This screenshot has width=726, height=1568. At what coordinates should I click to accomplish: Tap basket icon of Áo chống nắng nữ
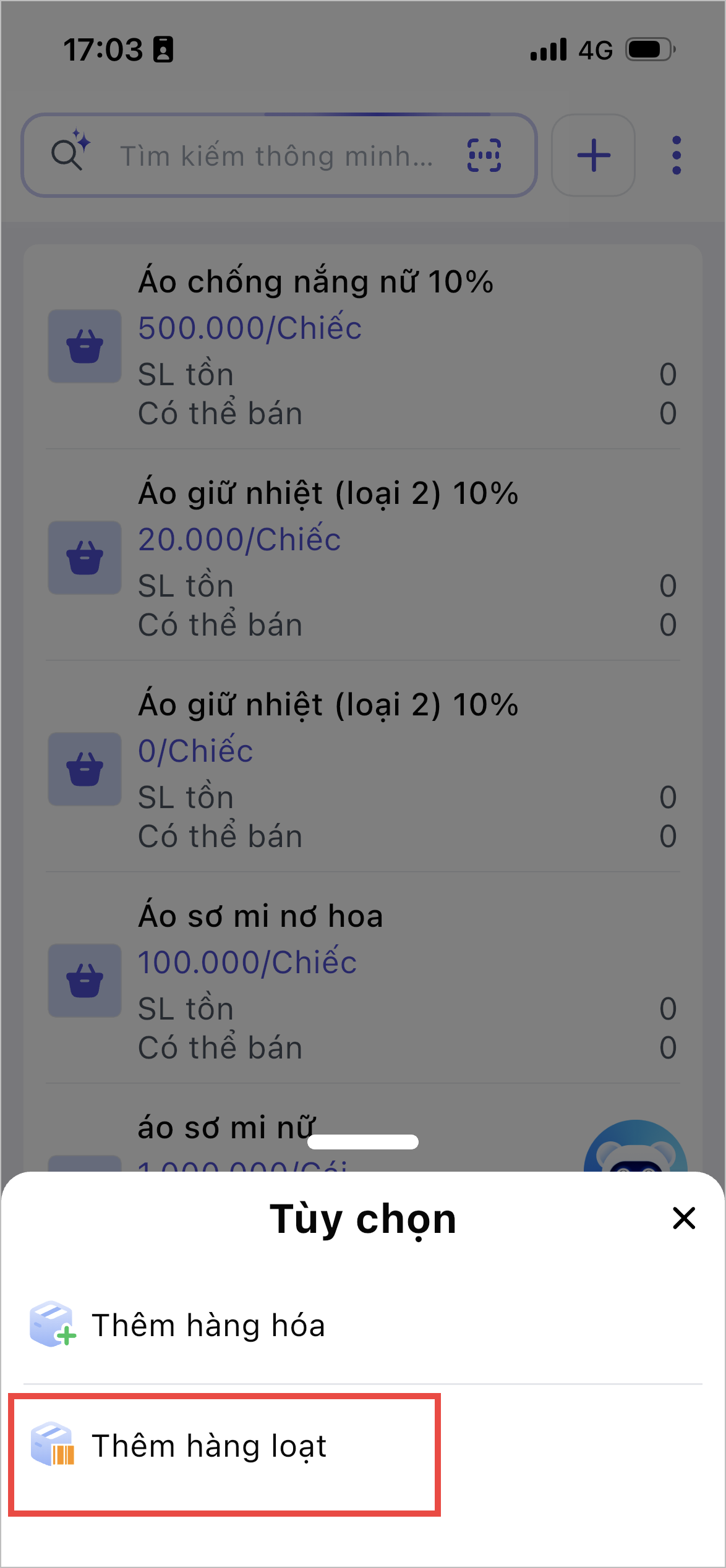coord(85,346)
